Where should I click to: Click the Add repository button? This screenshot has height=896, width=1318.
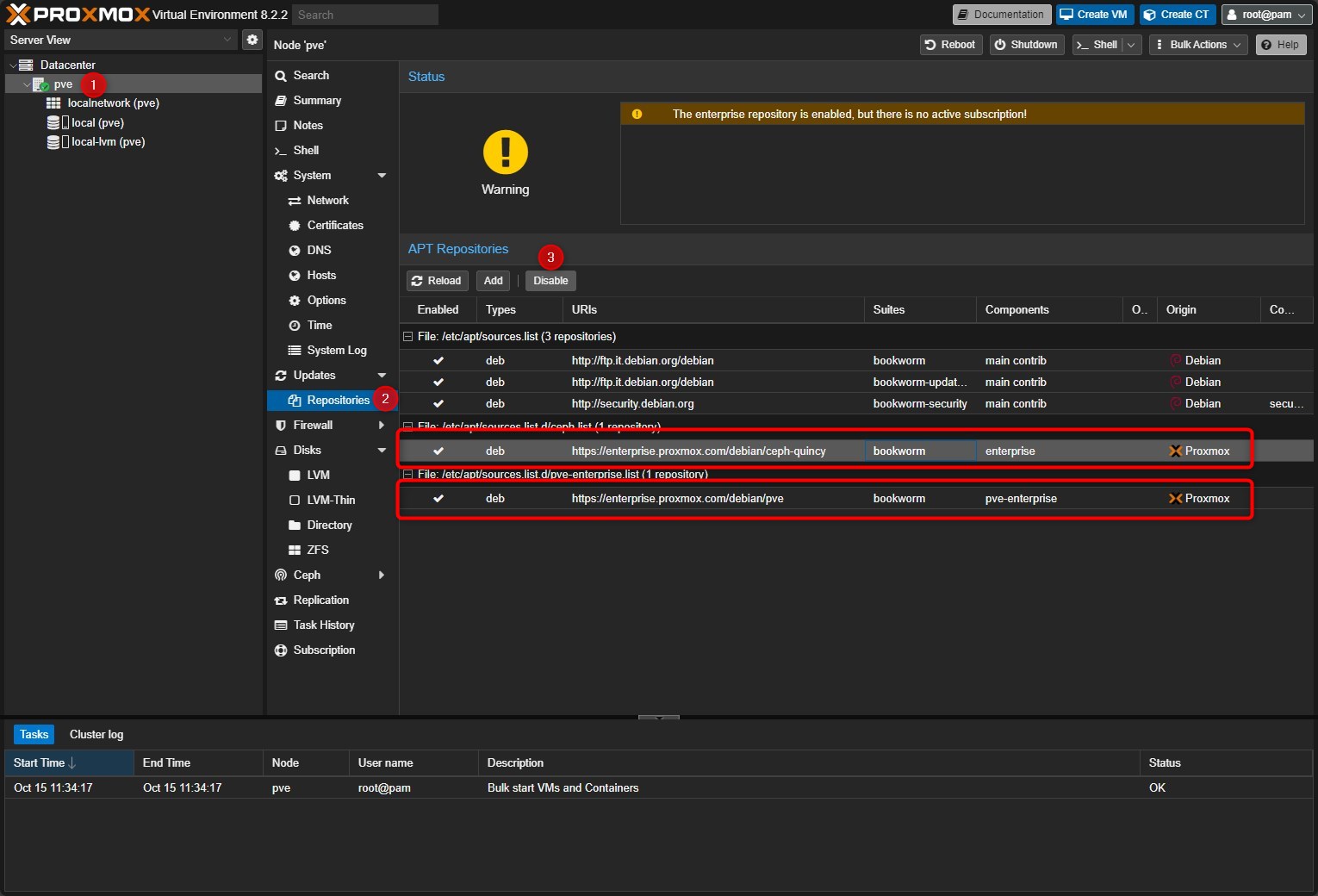[493, 281]
